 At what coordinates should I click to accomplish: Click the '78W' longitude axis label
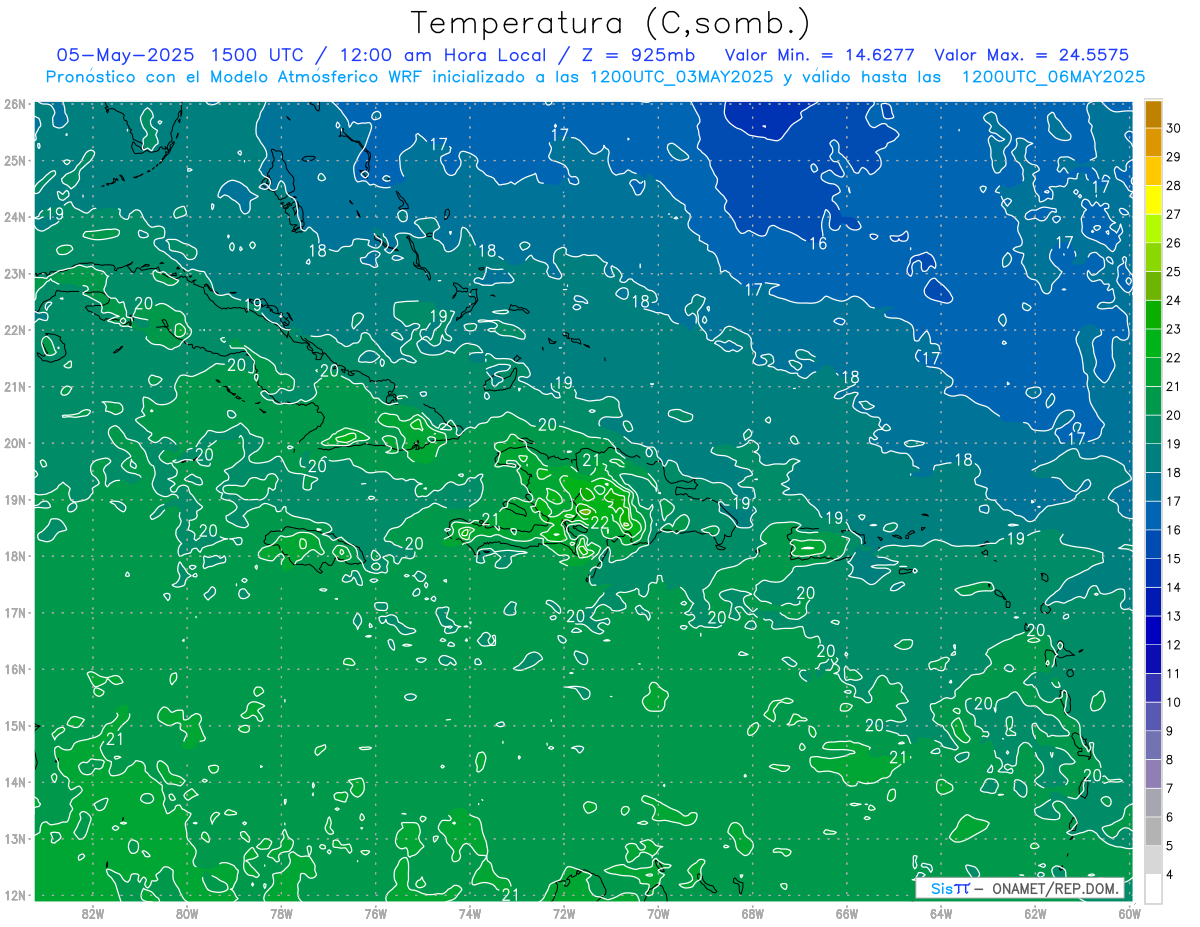(281, 913)
